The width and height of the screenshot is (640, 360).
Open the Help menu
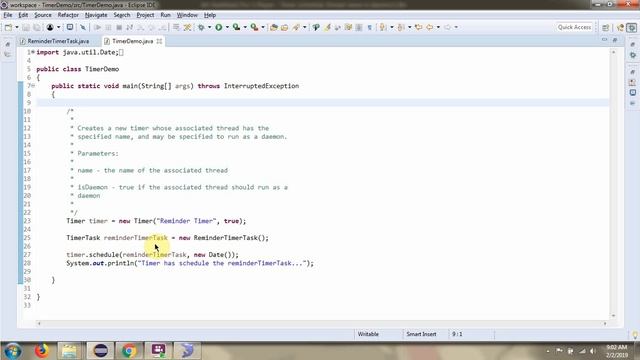(x=210, y=15)
